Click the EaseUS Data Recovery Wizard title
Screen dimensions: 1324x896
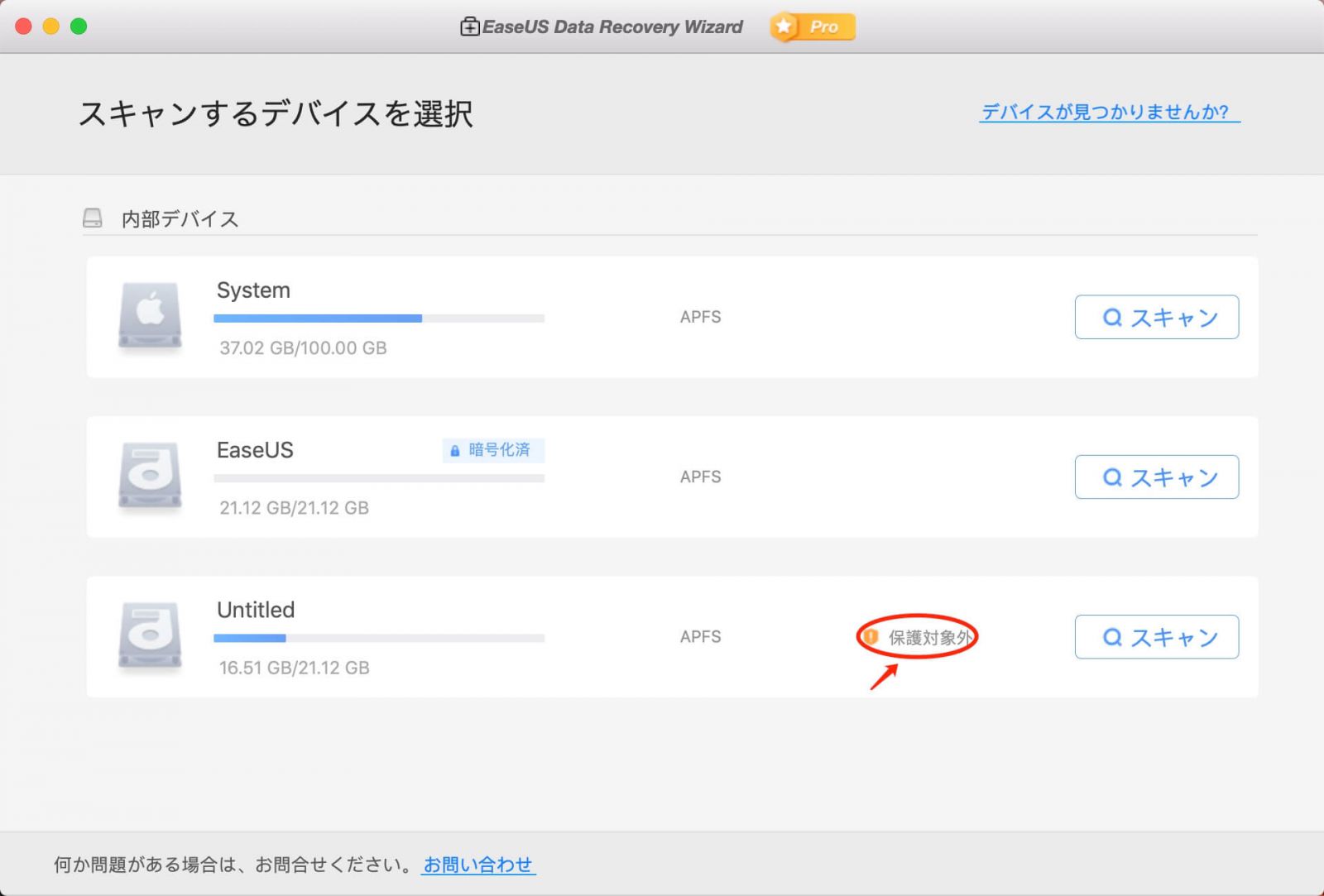click(x=612, y=26)
